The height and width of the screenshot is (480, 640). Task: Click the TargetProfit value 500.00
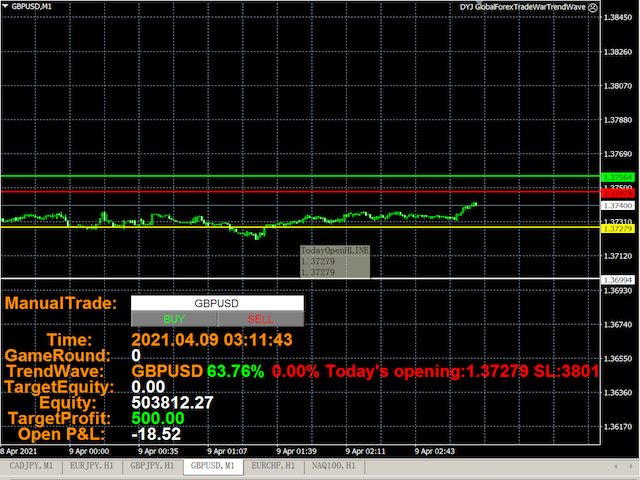click(158, 418)
